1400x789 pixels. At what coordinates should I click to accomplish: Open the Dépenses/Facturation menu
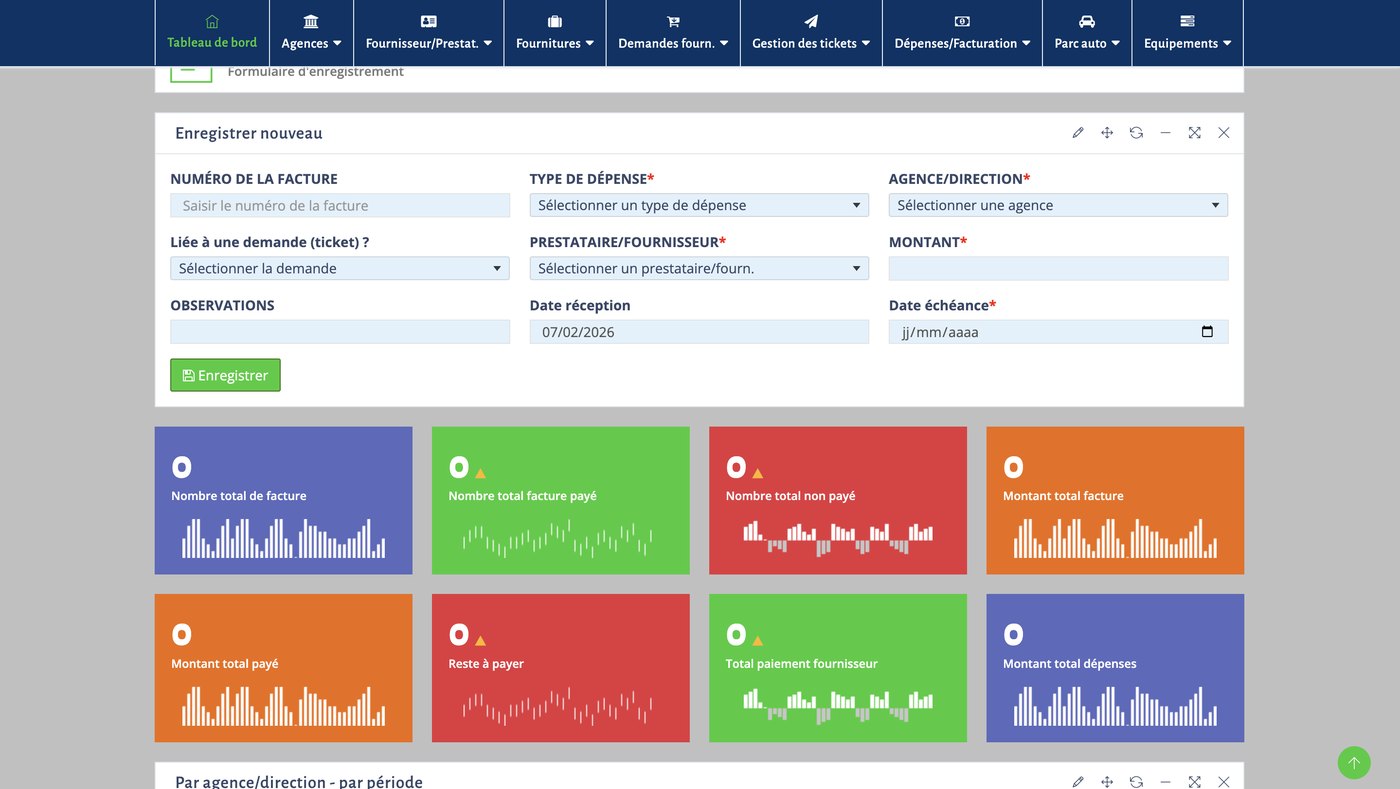[962, 33]
